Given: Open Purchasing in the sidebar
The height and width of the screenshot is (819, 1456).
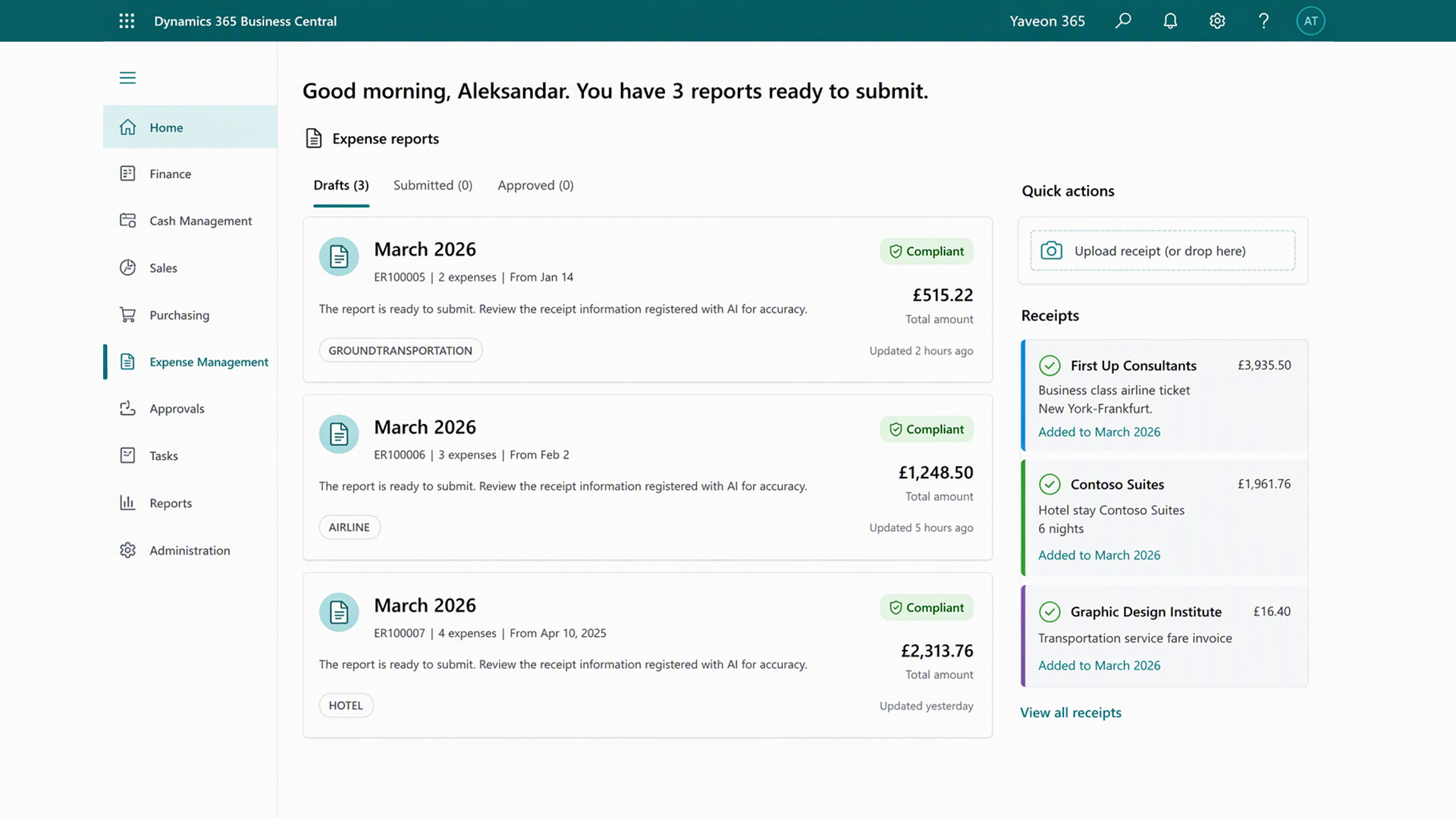Looking at the screenshot, I should pos(190,315).
